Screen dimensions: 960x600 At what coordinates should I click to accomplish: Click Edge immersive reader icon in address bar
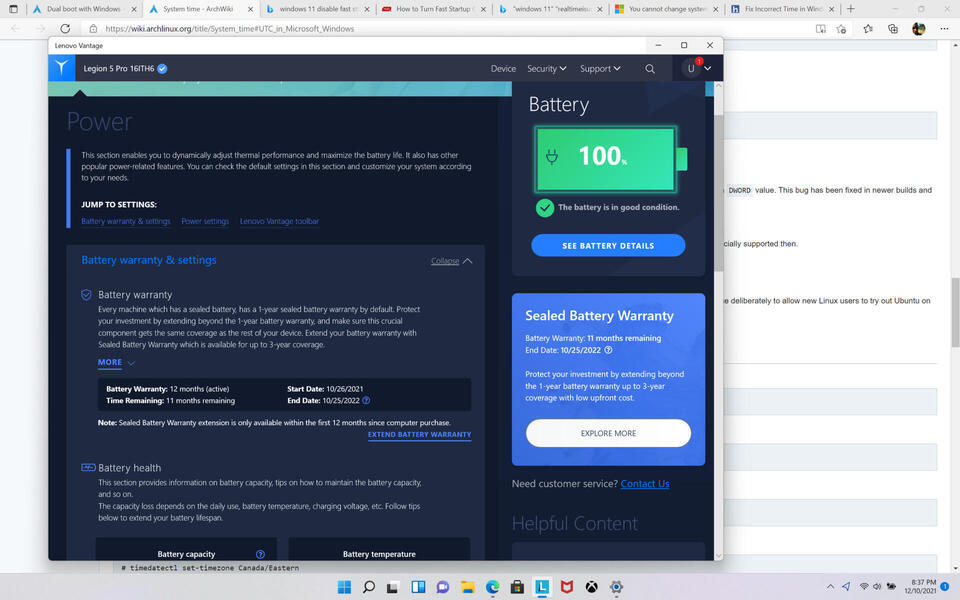click(820, 29)
